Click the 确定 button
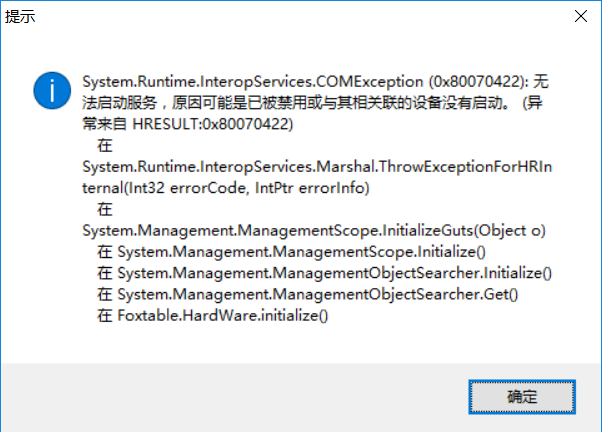The width and height of the screenshot is (602, 432). point(522,397)
